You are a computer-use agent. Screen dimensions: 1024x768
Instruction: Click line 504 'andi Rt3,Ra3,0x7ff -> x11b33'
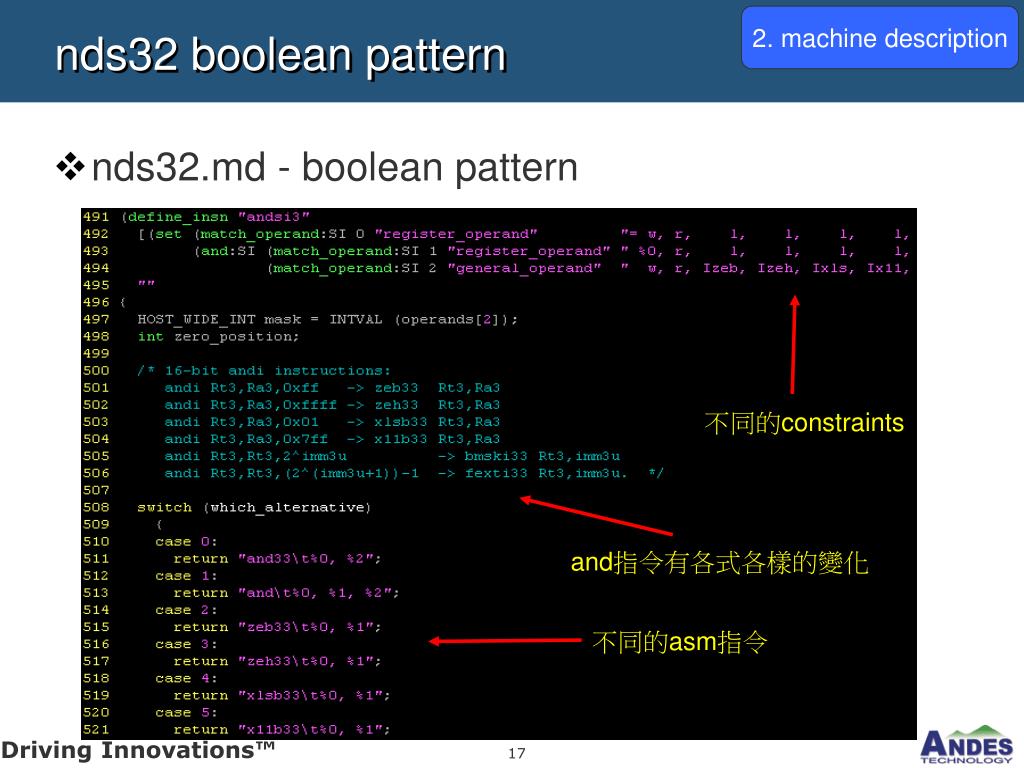(332, 439)
